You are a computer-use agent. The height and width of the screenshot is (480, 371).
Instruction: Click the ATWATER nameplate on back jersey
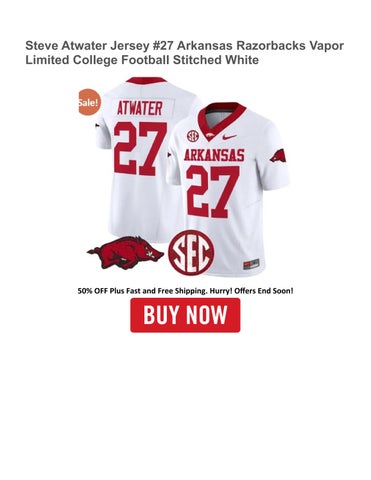click(140, 109)
